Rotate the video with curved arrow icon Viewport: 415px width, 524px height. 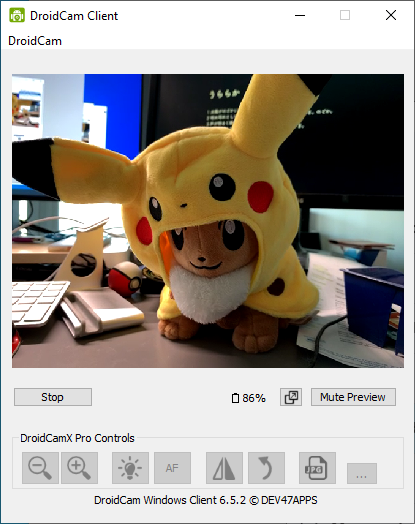(266, 468)
